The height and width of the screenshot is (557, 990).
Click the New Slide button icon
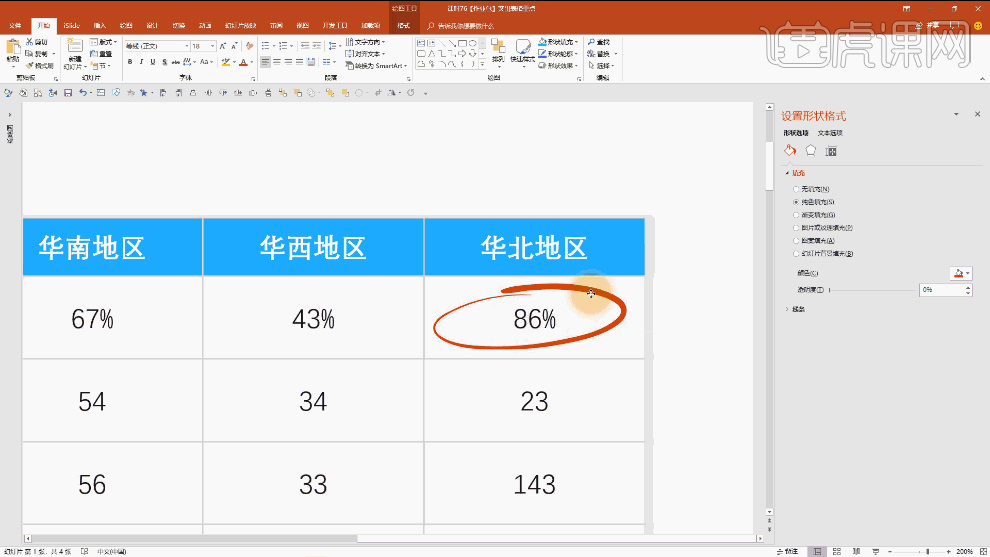75,46
